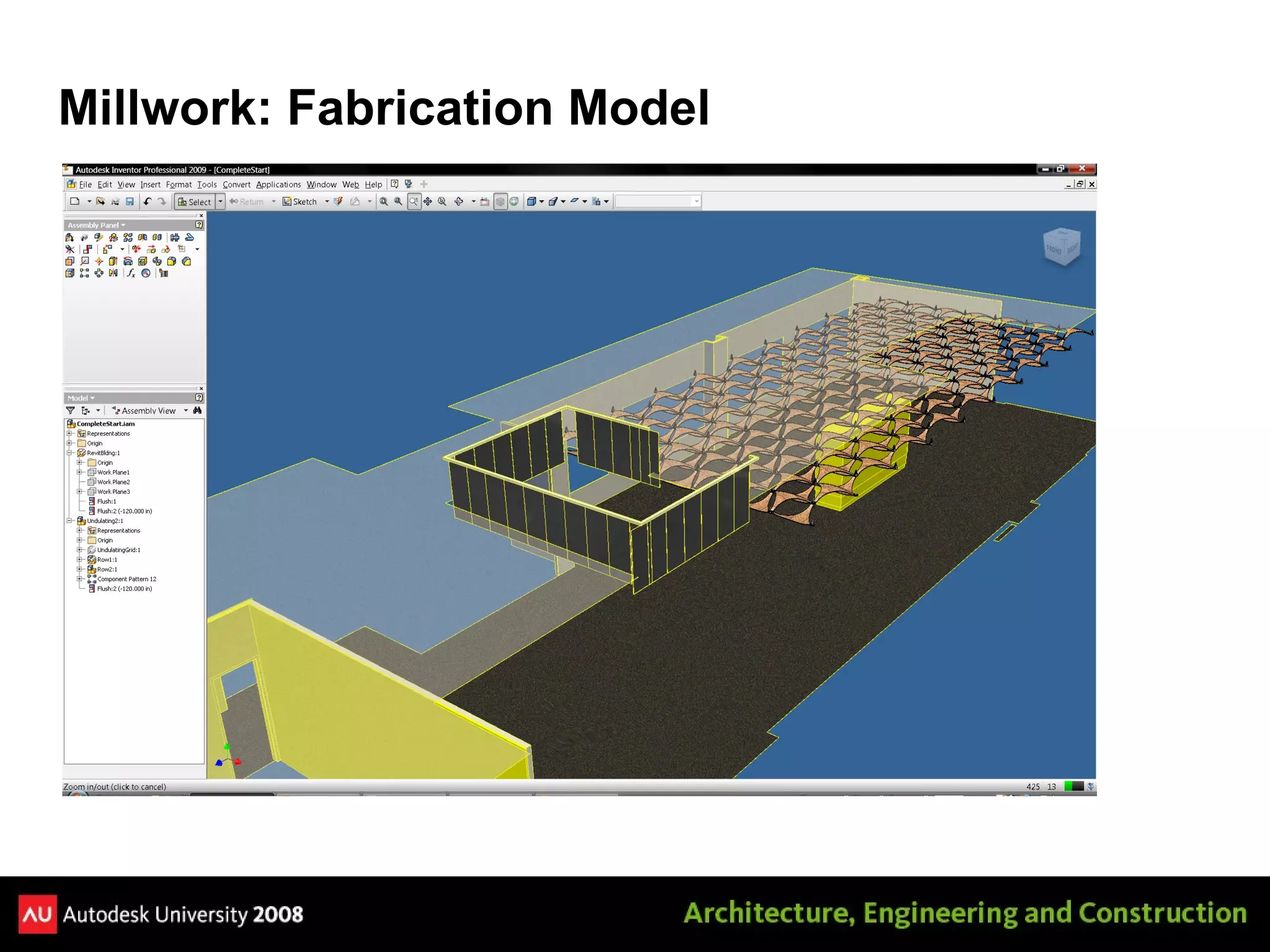
Task: Click the Work Point icon in Assembly Panel
Action: 99,261
